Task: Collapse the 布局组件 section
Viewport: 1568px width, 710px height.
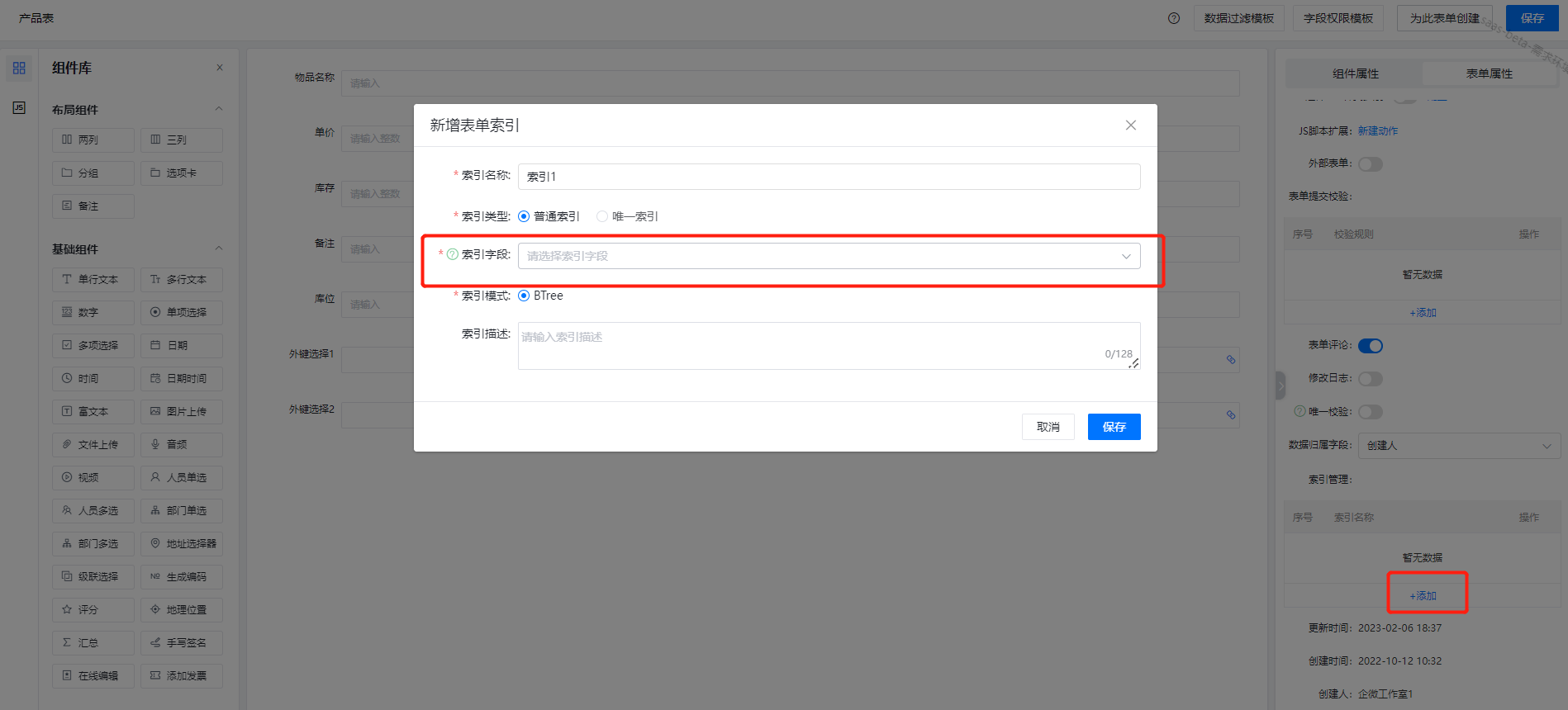Action: [219, 109]
